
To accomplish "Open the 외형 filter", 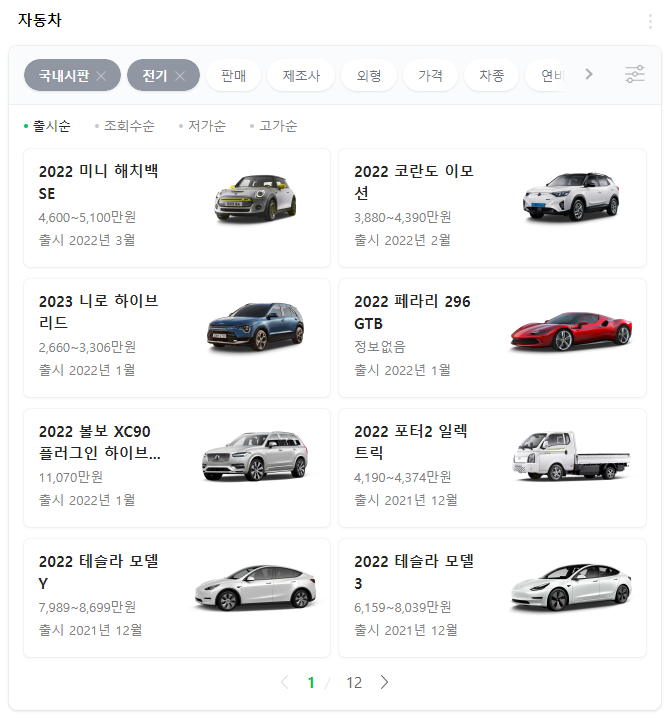I will click(x=368, y=75).
